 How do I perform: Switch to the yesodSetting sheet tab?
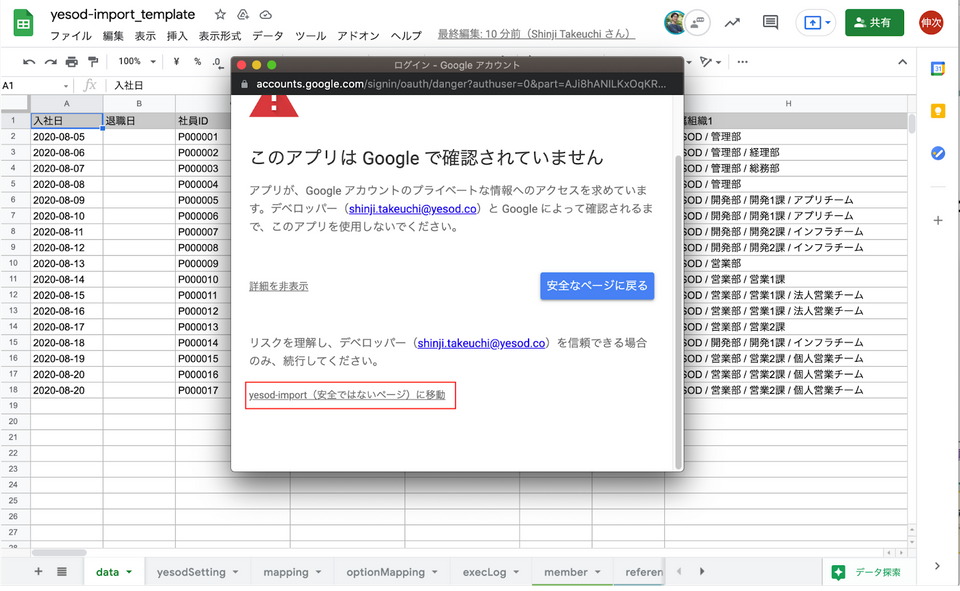click(x=191, y=572)
